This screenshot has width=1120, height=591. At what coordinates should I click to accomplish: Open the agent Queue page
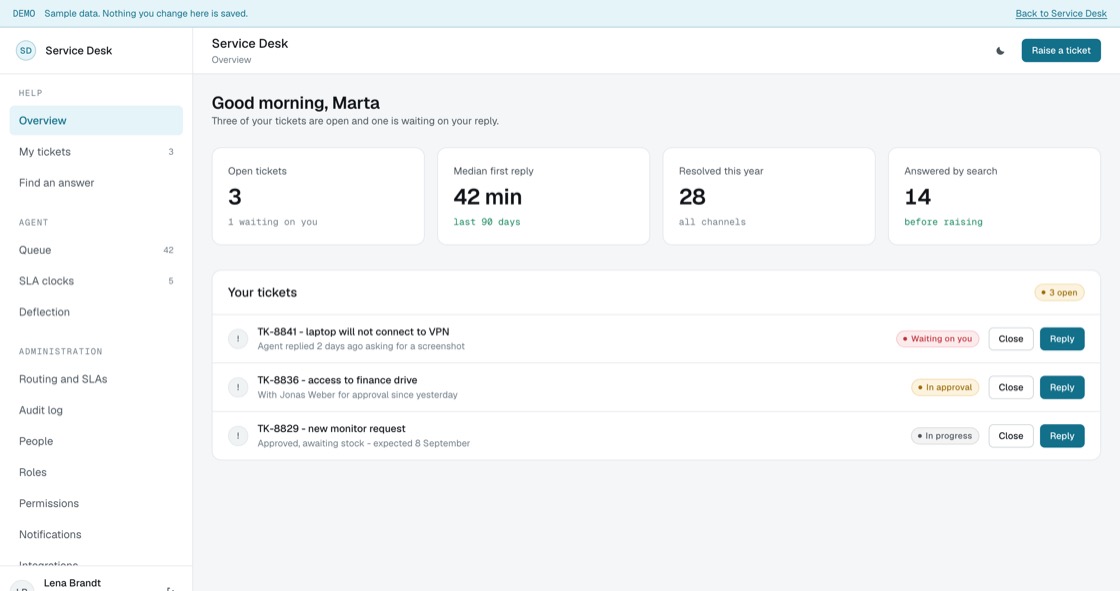point(96,250)
